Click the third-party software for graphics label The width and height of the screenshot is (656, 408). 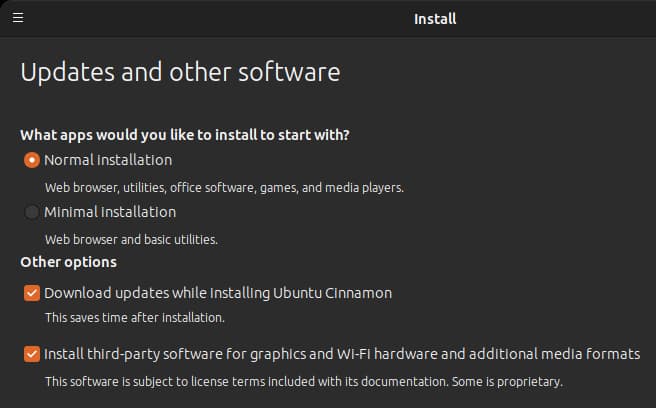tap(342, 354)
